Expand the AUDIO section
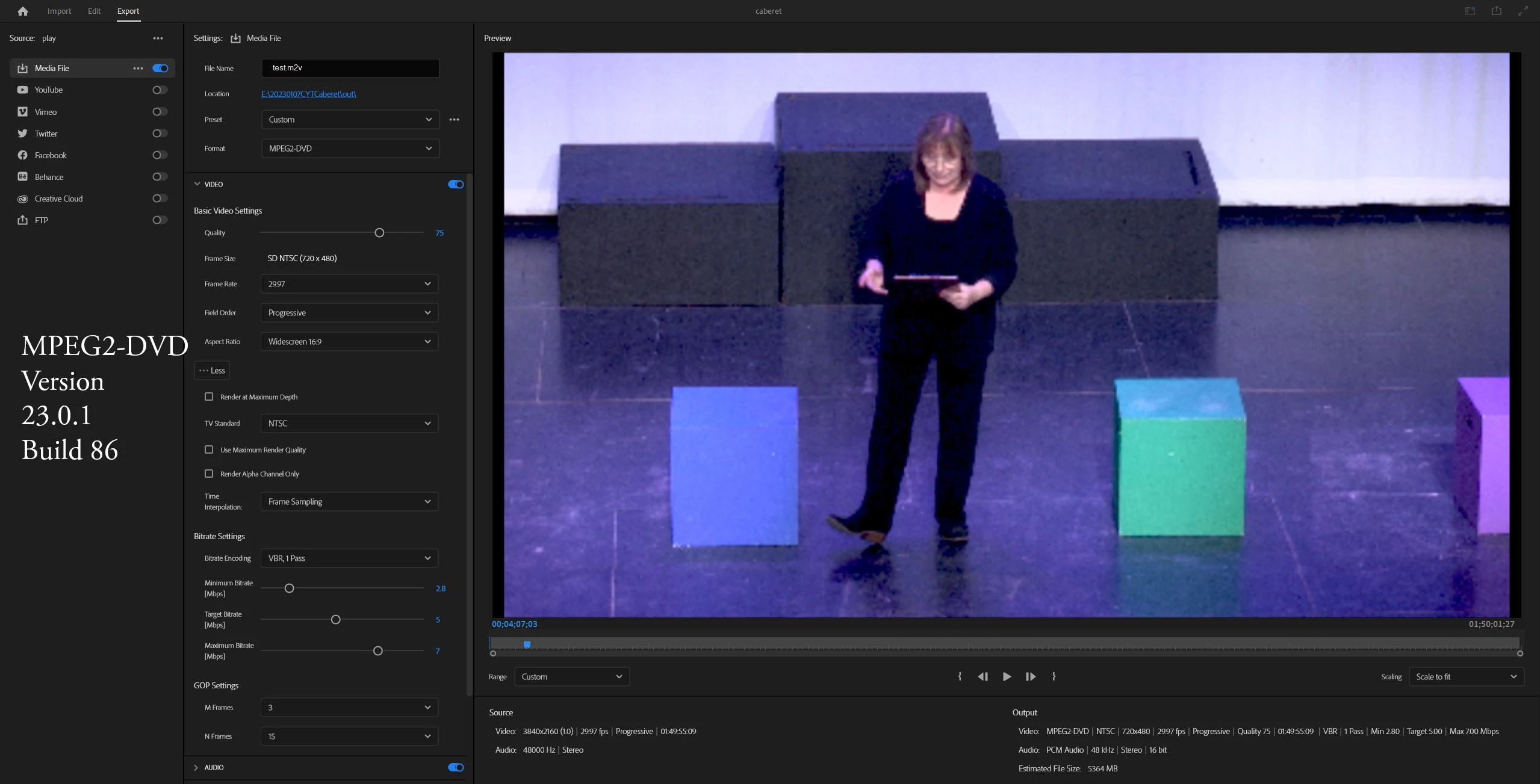Screen dimensions: 1540x784 196,767
